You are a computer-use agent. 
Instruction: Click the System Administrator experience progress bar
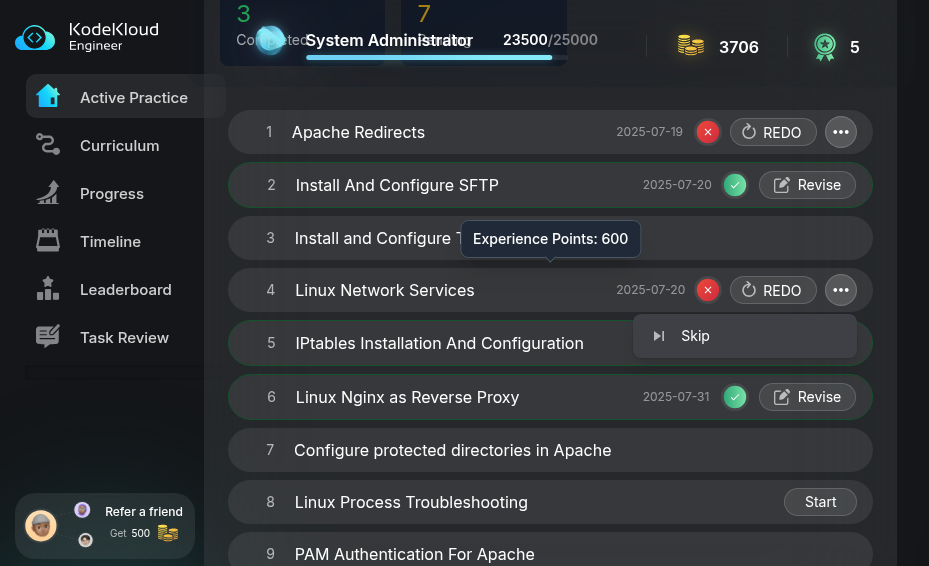(x=429, y=57)
